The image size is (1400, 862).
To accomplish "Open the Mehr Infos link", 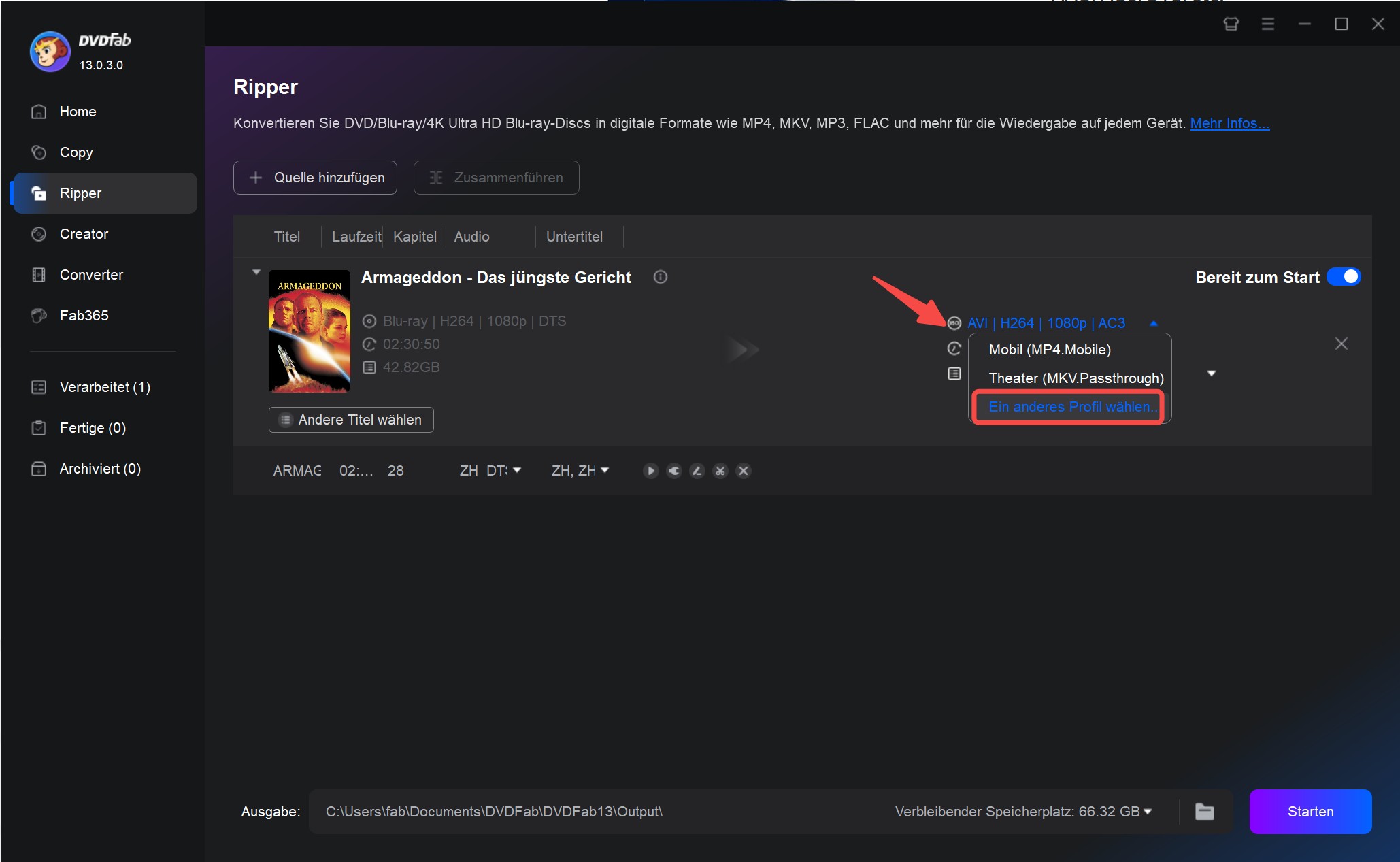I will click(1229, 123).
